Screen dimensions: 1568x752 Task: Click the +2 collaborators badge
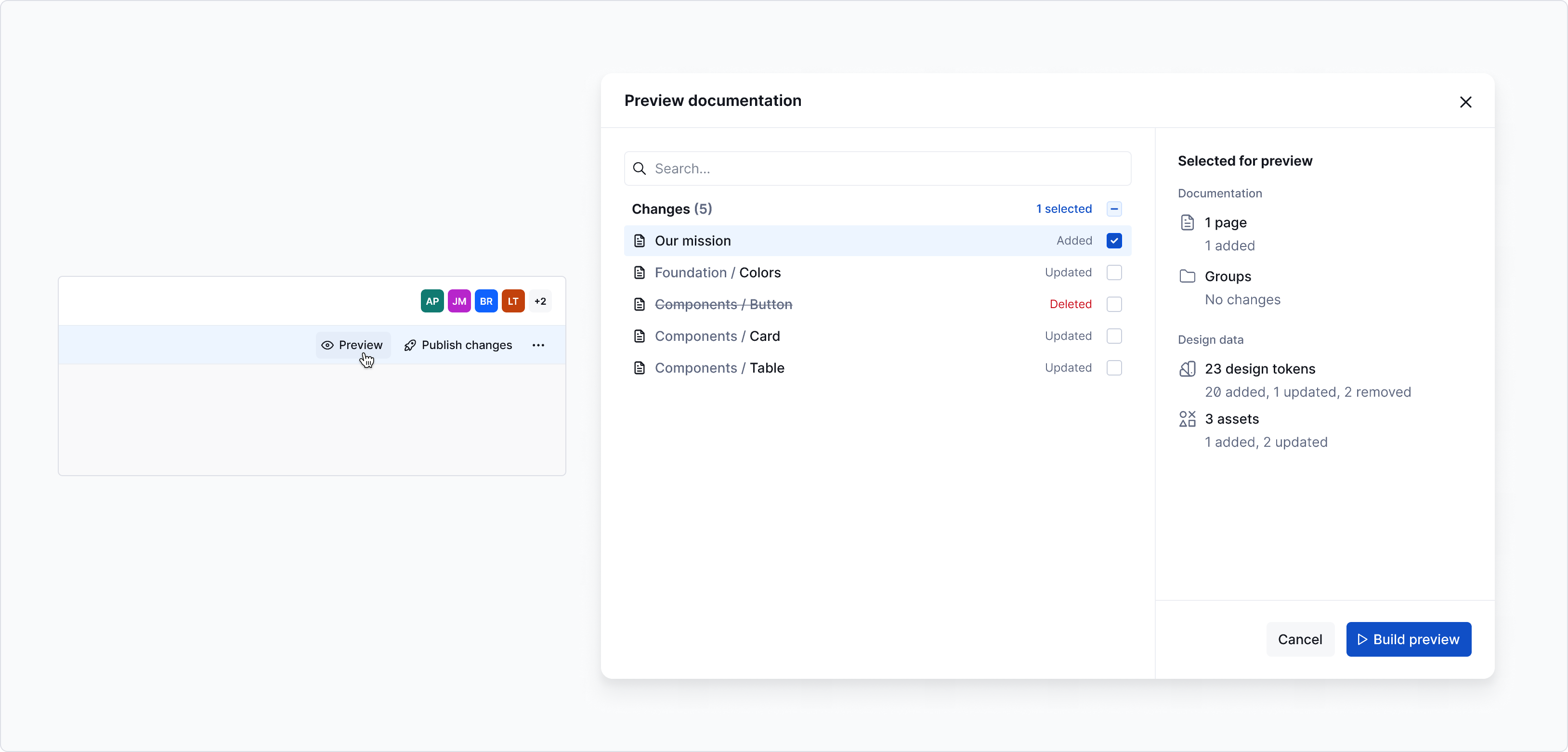coord(539,301)
